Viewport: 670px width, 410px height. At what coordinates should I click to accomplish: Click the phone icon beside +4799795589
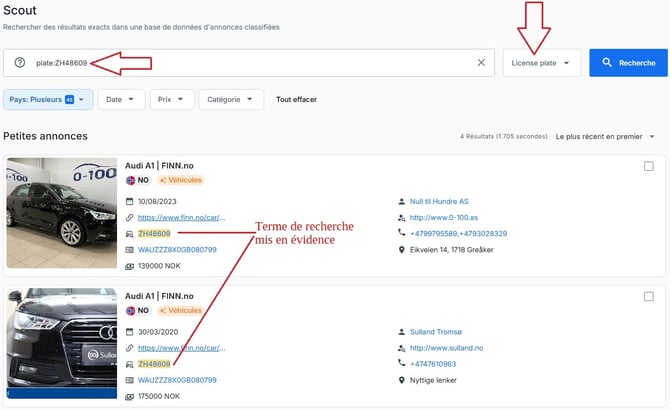[402, 232]
